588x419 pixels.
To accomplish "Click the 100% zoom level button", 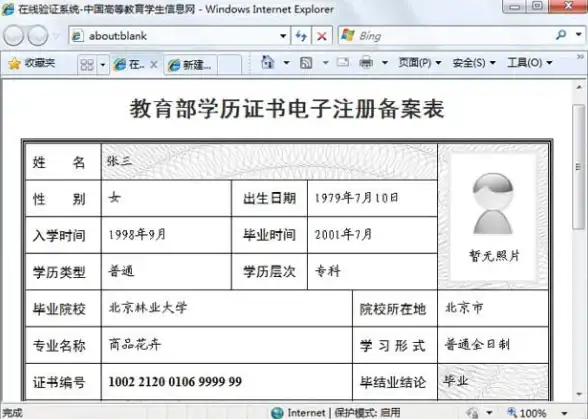I will click(526, 413).
